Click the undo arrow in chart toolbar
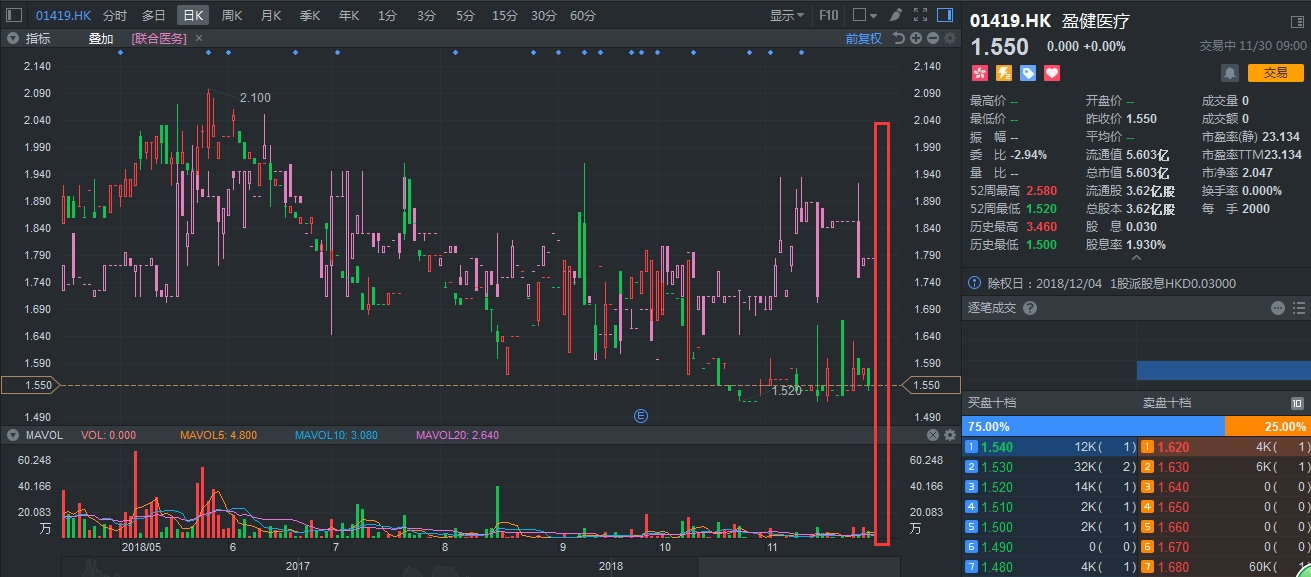 click(899, 39)
